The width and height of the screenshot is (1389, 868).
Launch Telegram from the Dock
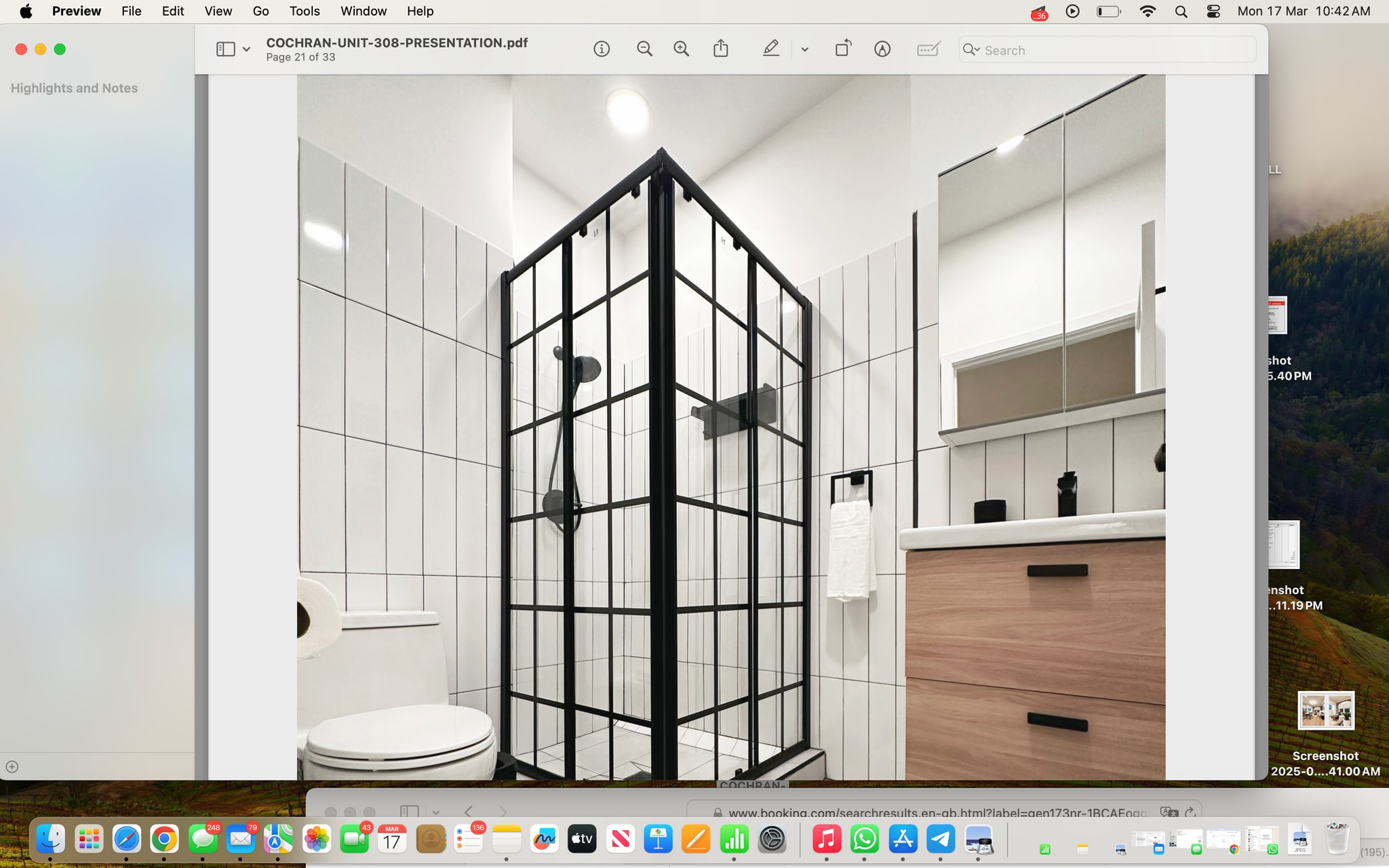(941, 840)
